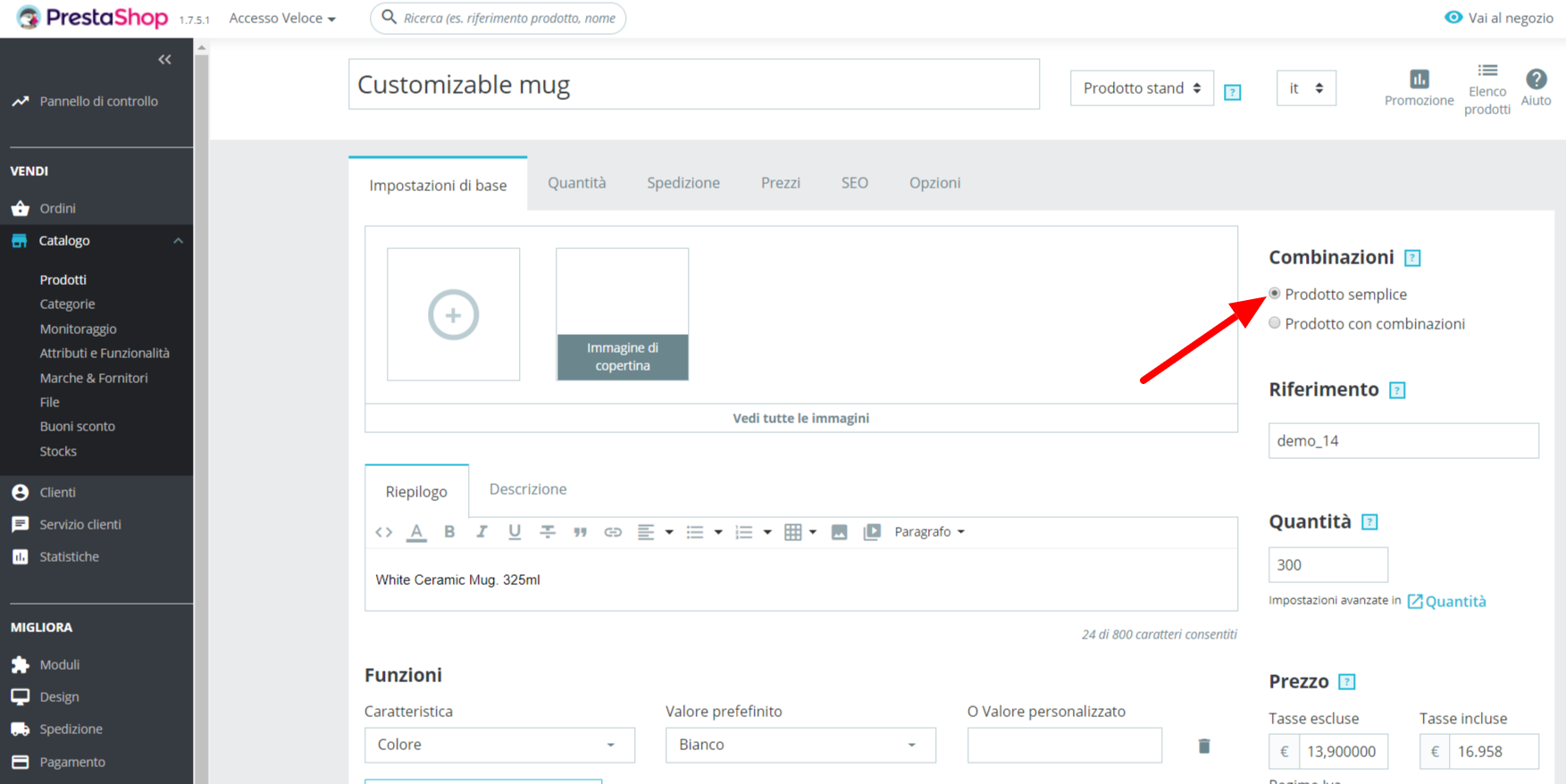1566x784 pixels.
Task: Click help icon next to Riferimento heading
Action: (x=1398, y=390)
